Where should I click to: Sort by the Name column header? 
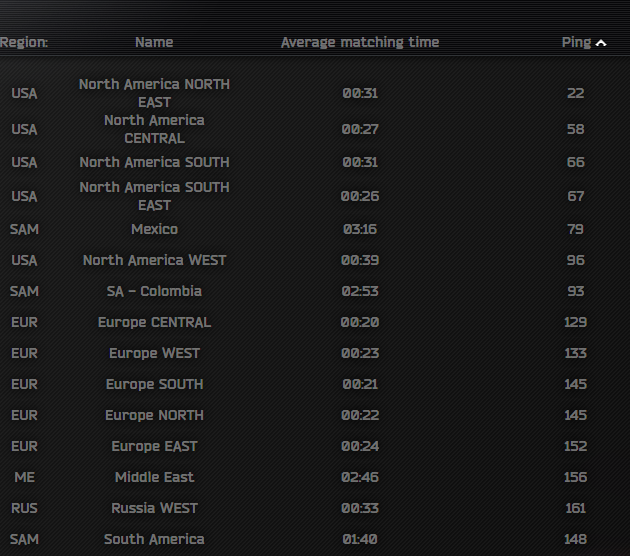[x=154, y=42]
